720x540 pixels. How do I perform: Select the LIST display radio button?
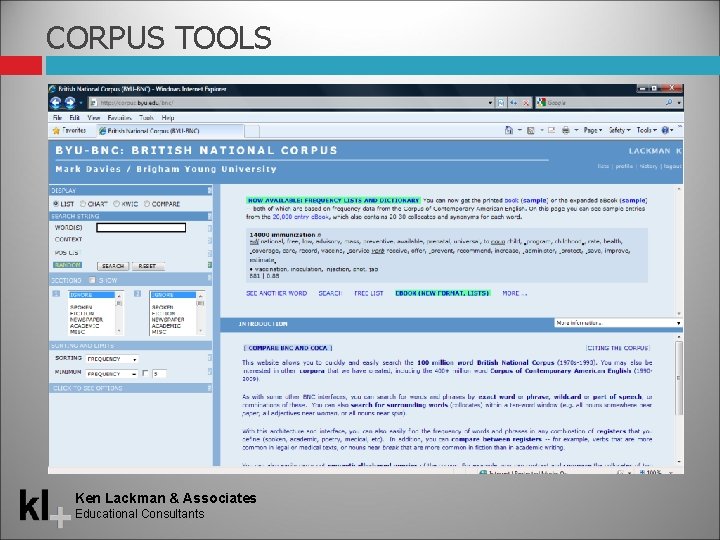pos(56,204)
